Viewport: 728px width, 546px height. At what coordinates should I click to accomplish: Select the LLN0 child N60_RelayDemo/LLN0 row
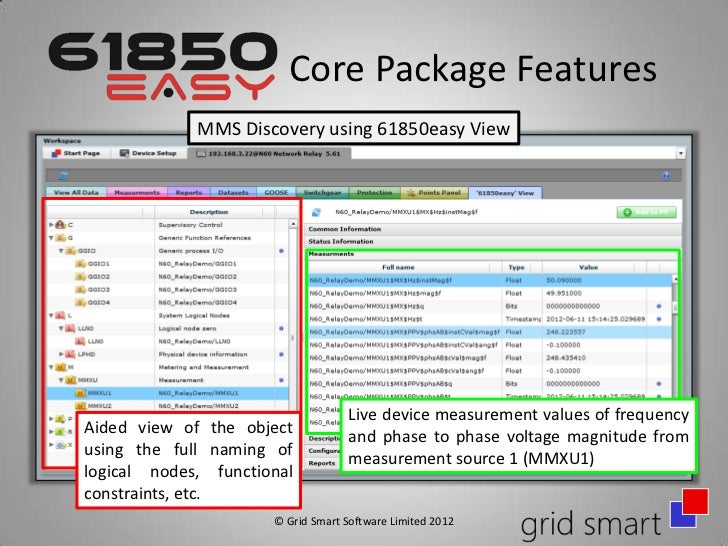click(x=168, y=341)
